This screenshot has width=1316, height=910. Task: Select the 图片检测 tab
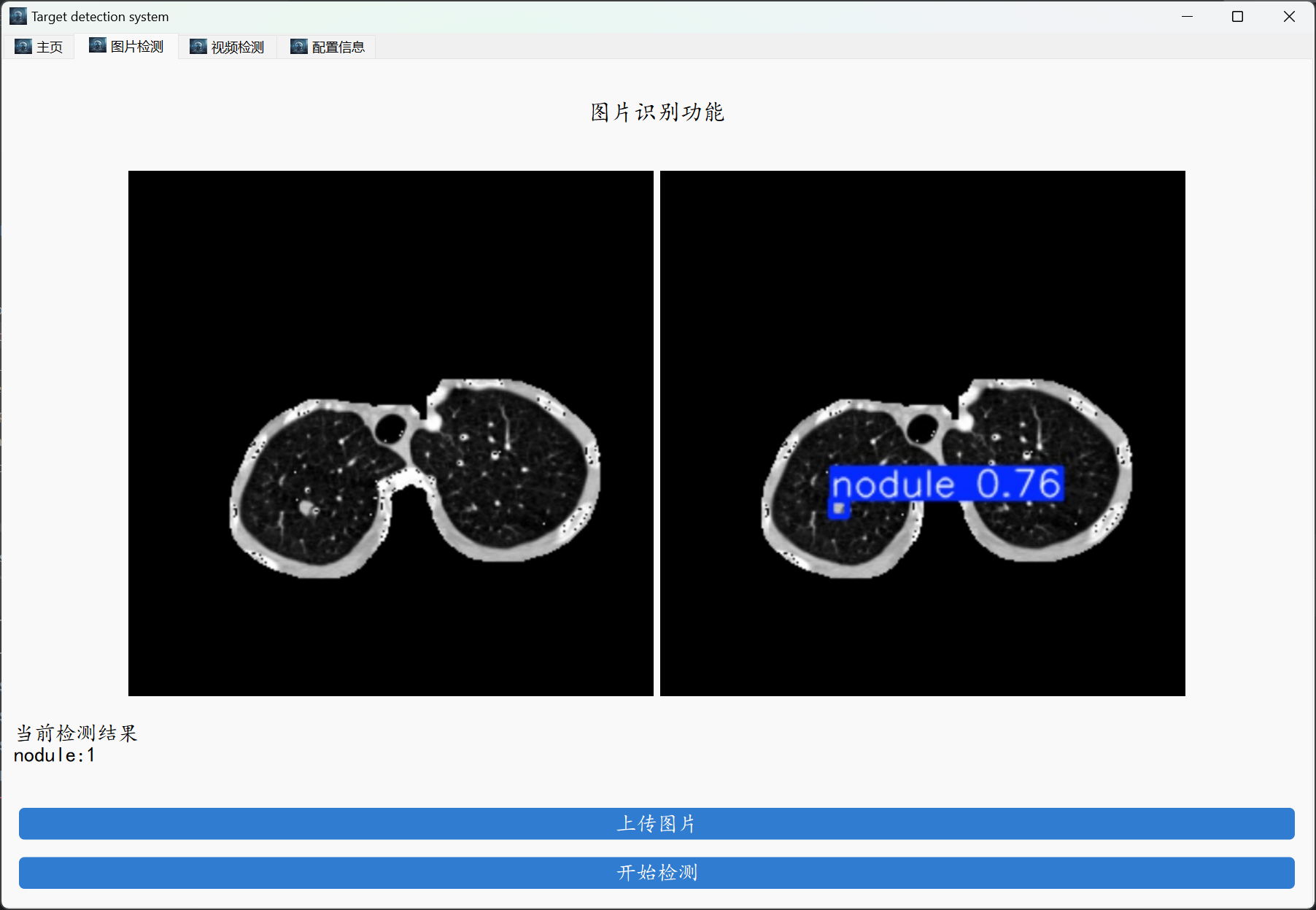[x=126, y=46]
